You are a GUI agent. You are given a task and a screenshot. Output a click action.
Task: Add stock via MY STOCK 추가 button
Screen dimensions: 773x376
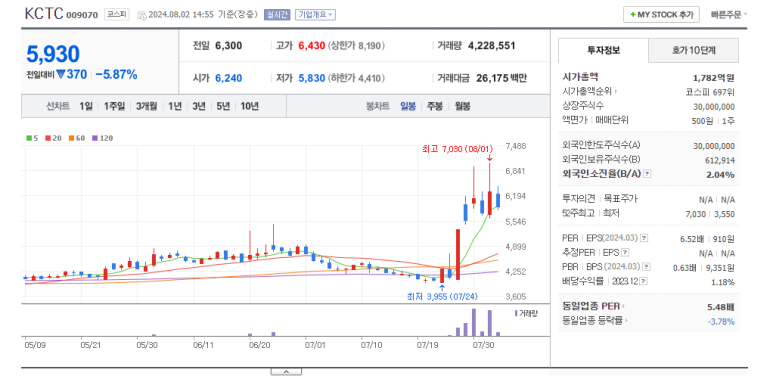coord(661,15)
